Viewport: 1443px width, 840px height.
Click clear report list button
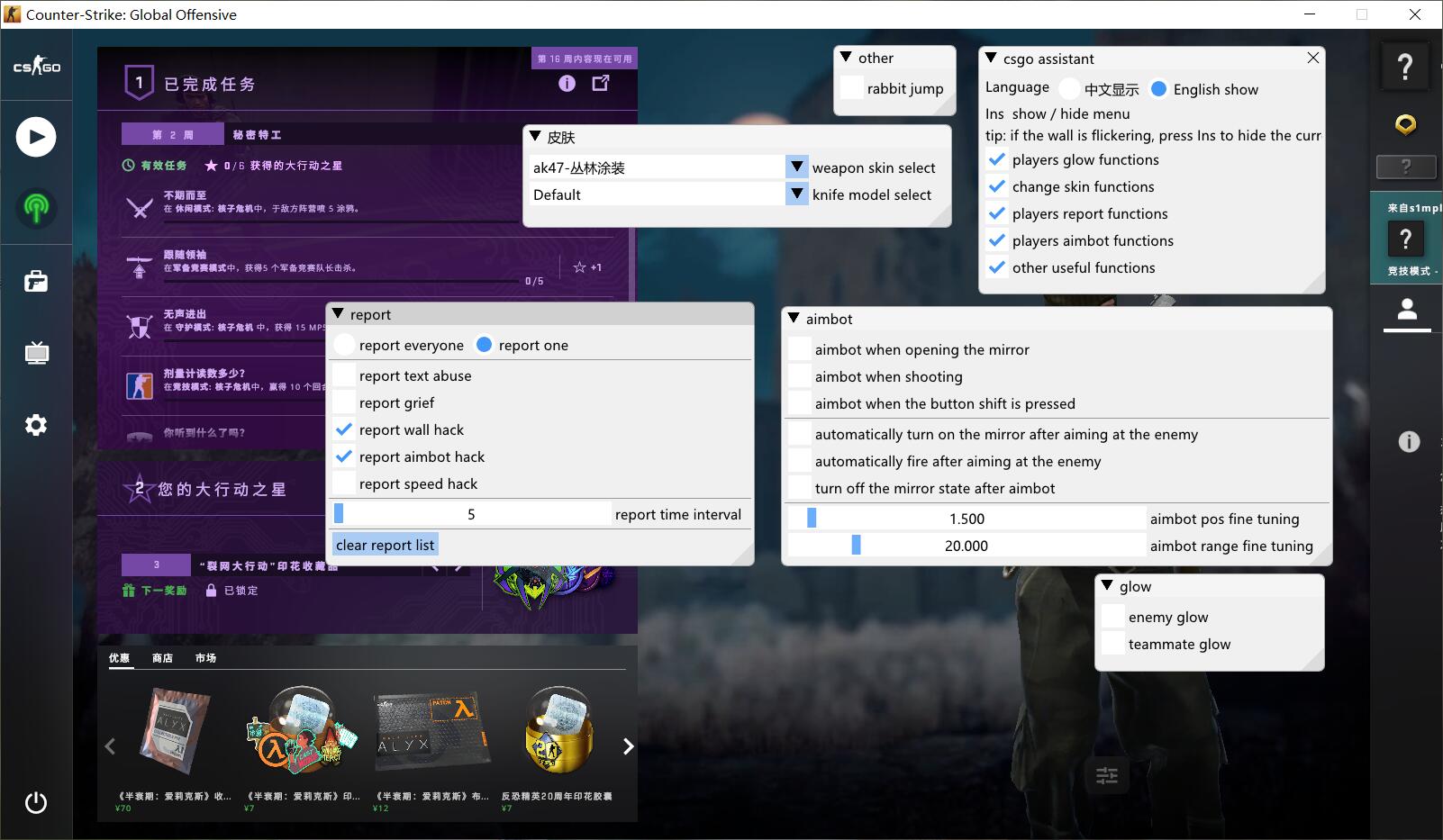tap(385, 545)
